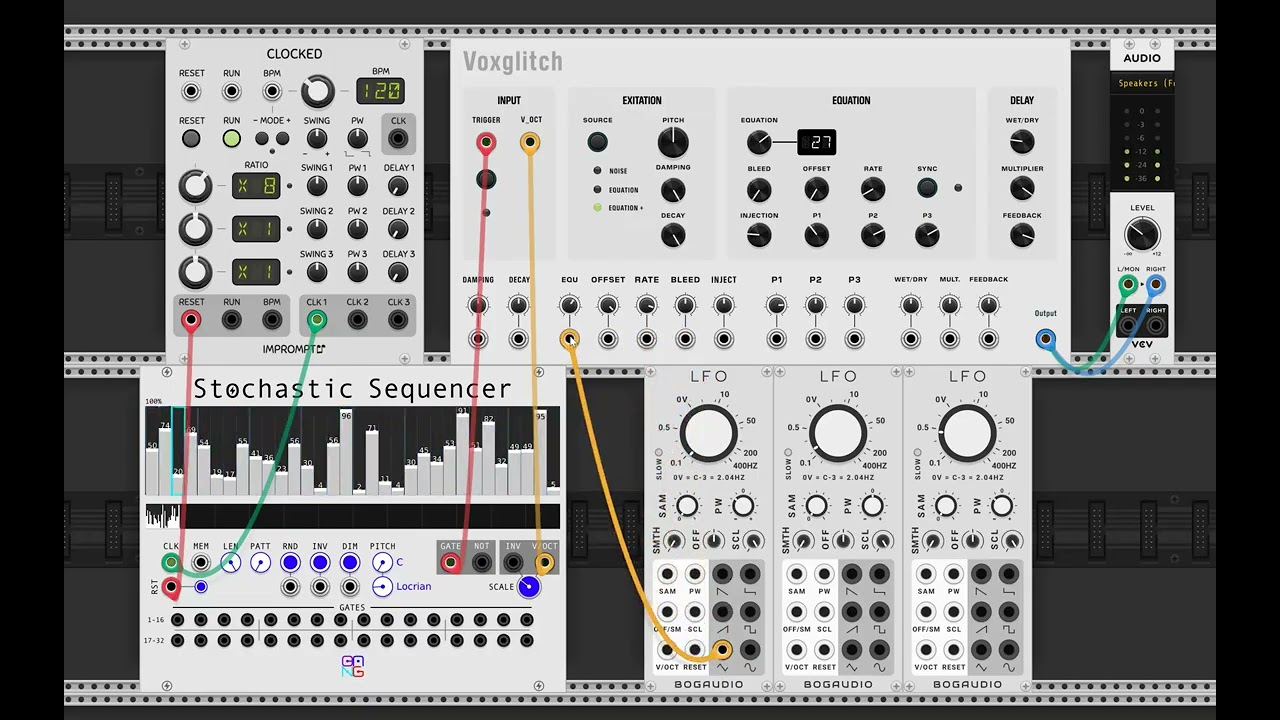This screenshot has width=1280, height=720.
Task: Toggle the INV button next to RND
Action: tap(320, 563)
